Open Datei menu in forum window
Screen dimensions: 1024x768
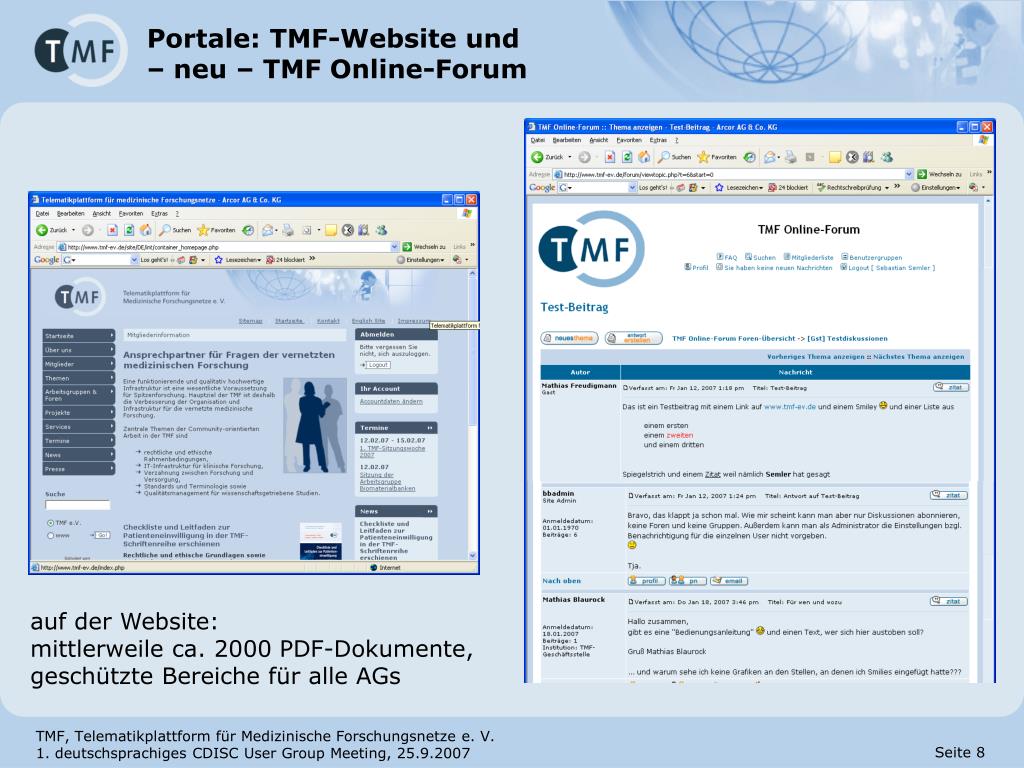537,140
